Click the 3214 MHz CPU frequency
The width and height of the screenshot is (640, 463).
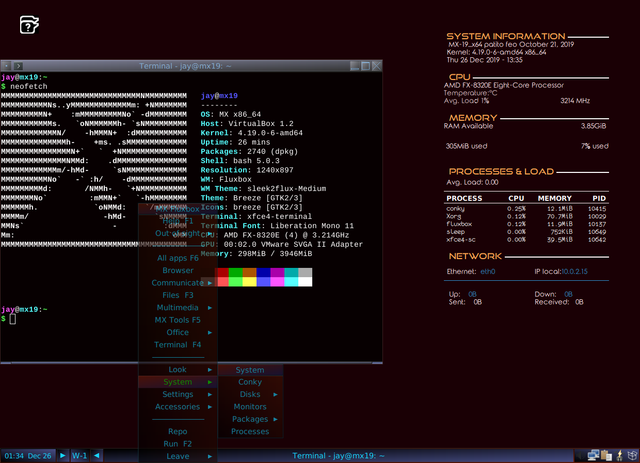coord(575,101)
